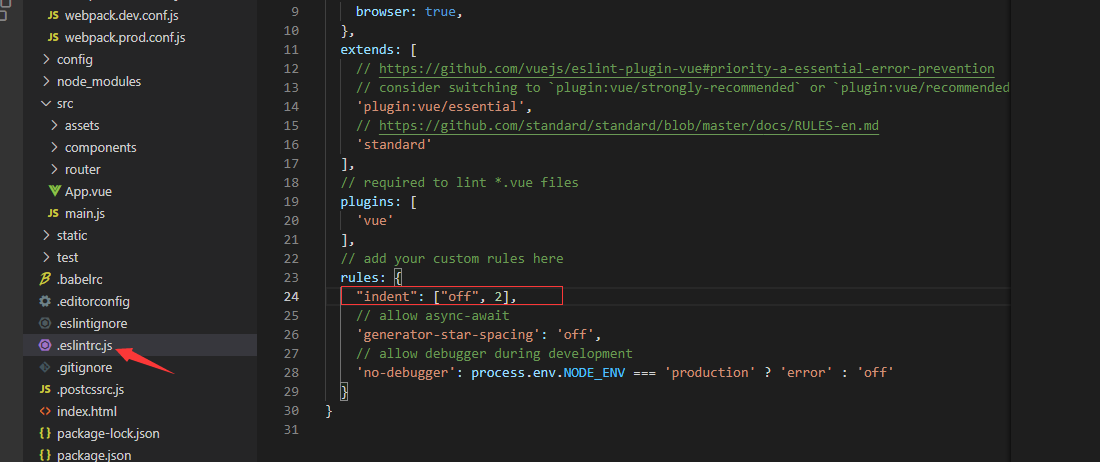Click the '// allow async-await' comment
The height and width of the screenshot is (462, 1100).
click(x=432, y=315)
